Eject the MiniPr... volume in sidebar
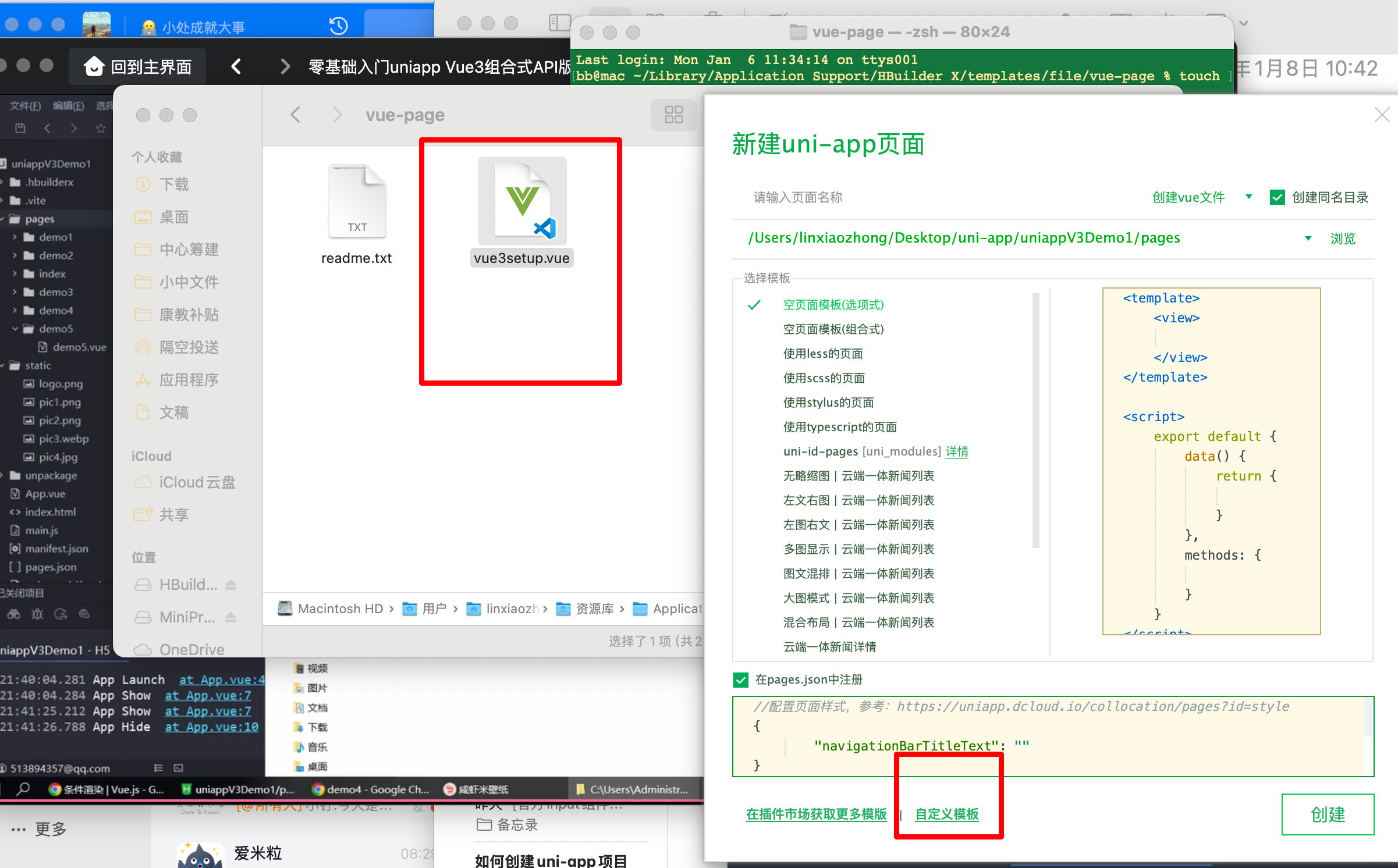 (230, 617)
